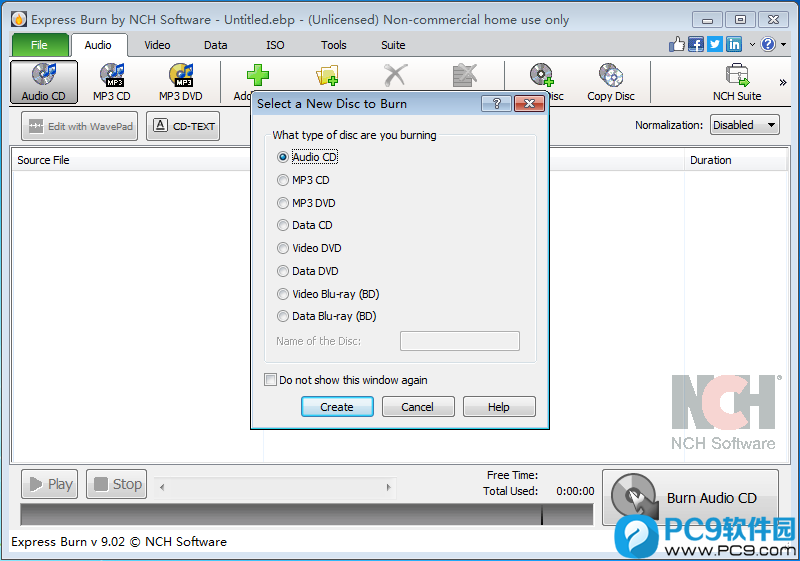800x561 pixels.
Task: Select Video Blu-ray (BD) radio option
Action: click(283, 294)
